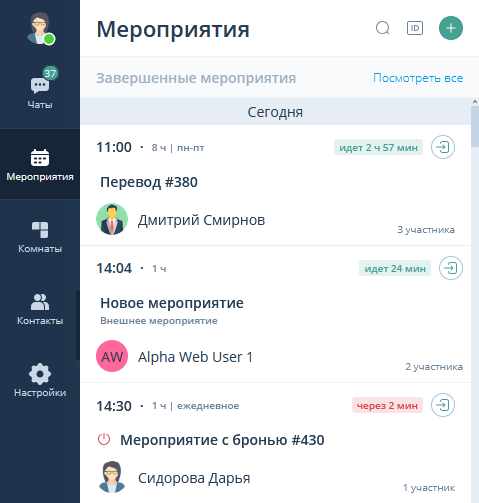This screenshot has height=503, width=479.
Task: Click the scrollbar up arrow
Action: pos(475,101)
